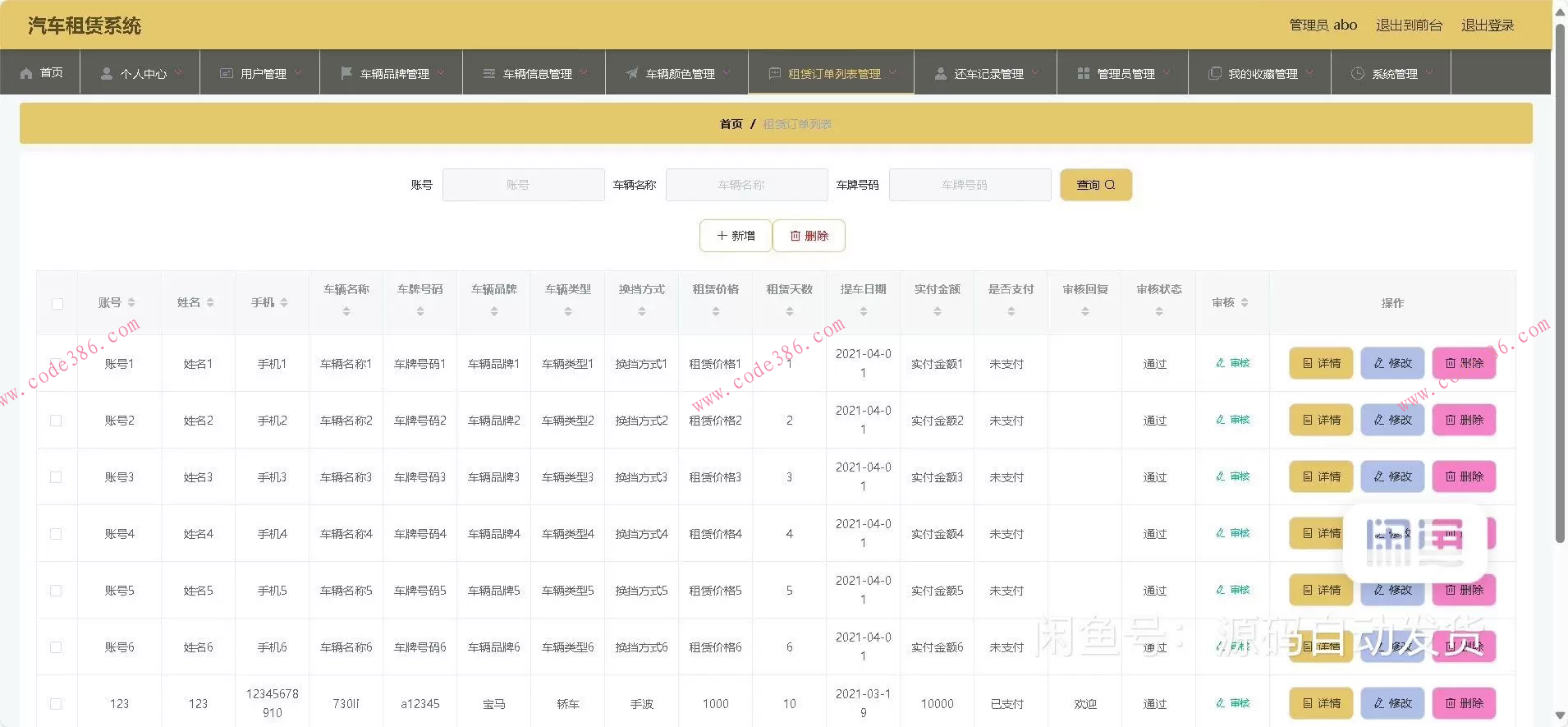The width and height of the screenshot is (1568, 727).
Task: Sort by 姓名 using its sort arrows
Action: pyautogui.click(x=210, y=302)
